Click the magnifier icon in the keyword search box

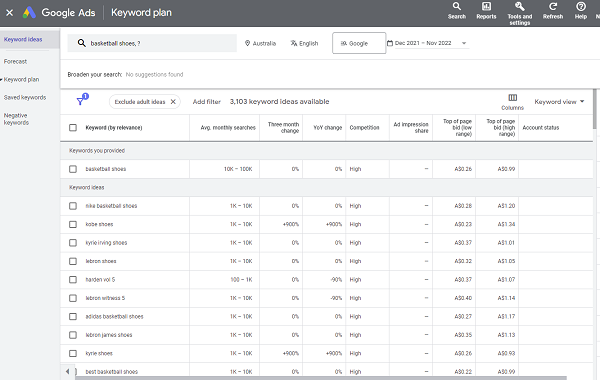tap(82, 43)
